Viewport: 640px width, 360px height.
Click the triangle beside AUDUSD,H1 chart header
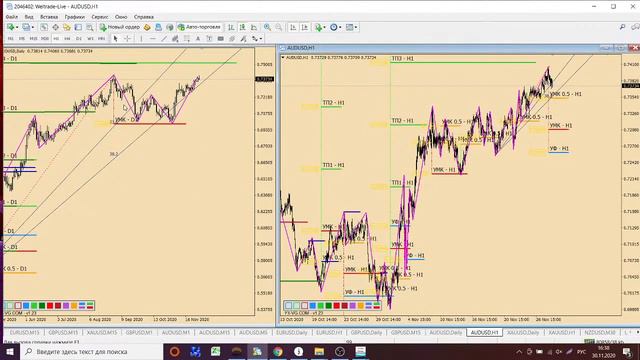tap(283, 58)
